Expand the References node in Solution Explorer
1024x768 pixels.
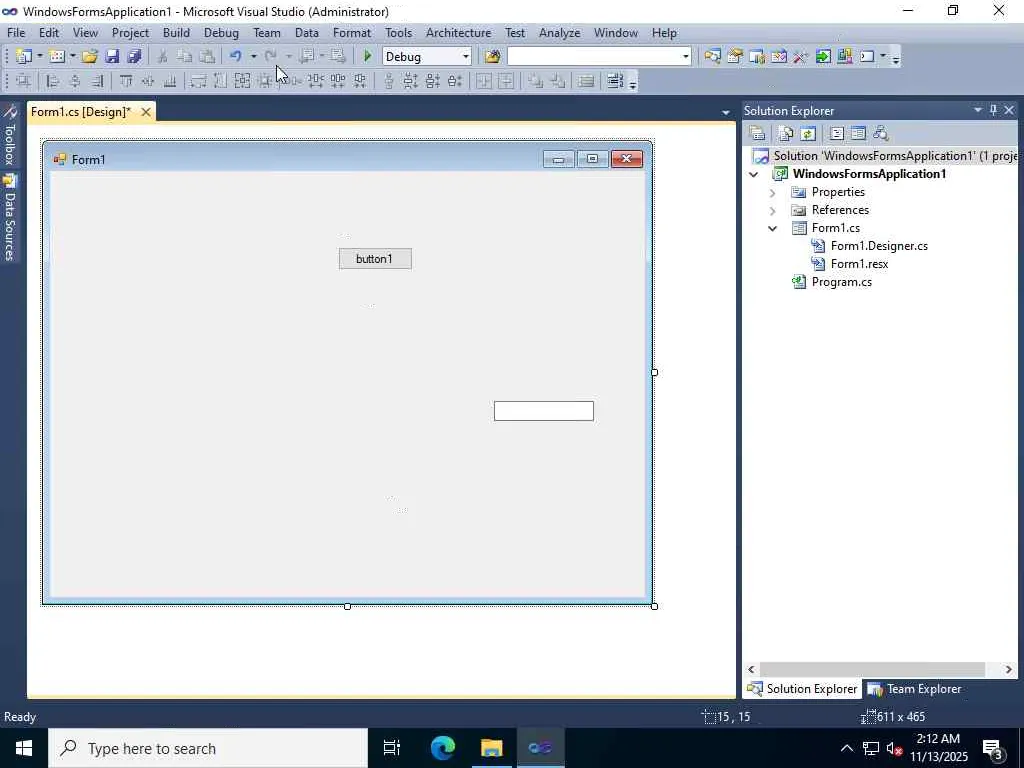coord(773,210)
